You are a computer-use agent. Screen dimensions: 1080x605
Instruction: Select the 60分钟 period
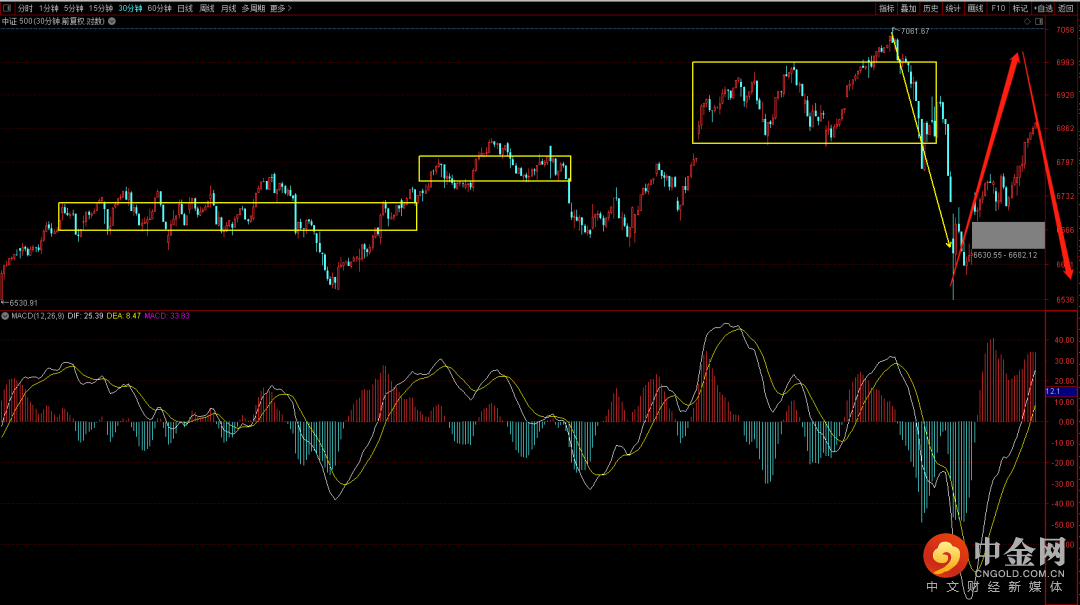click(x=159, y=8)
